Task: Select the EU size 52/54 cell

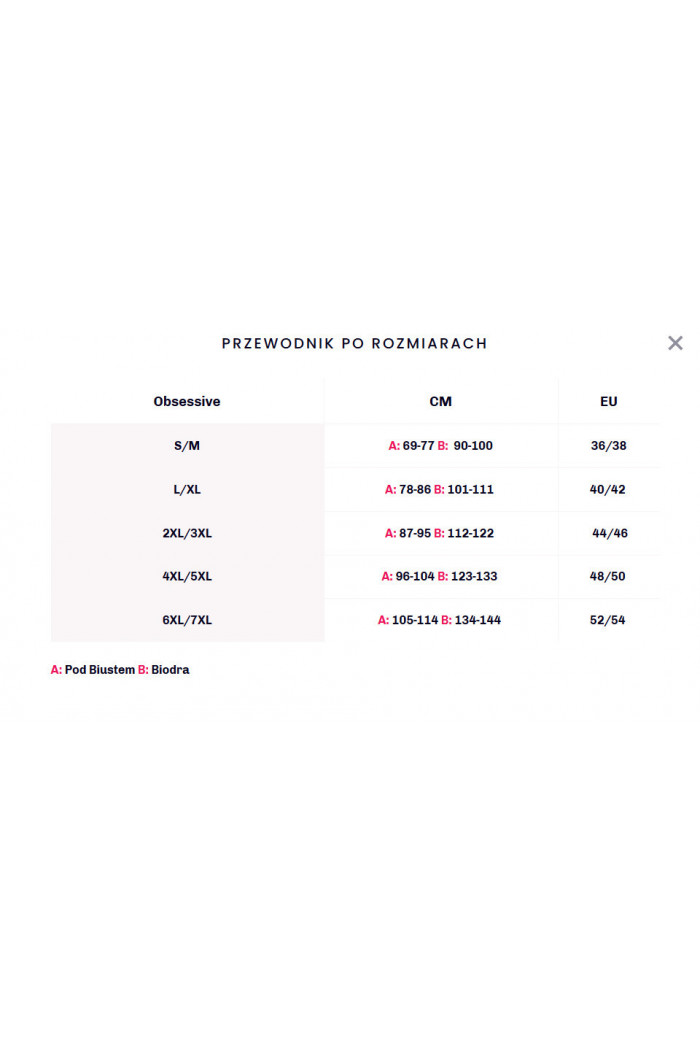Action: click(x=608, y=620)
